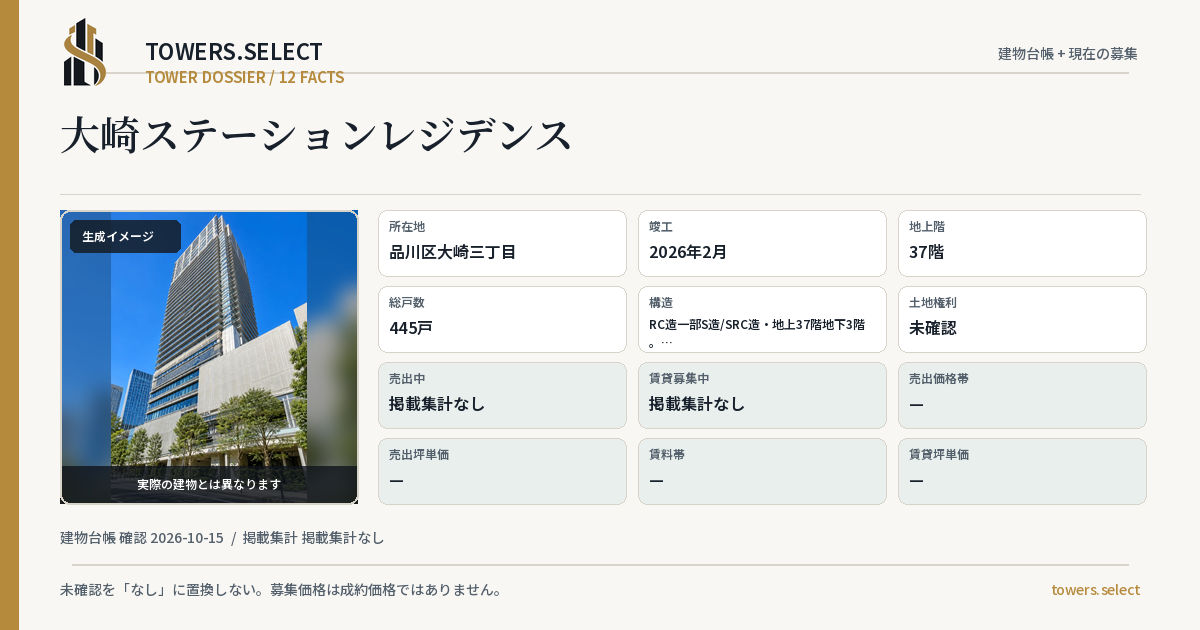Click the TOWER DOSSIER / 12 FACTS subtitle

pyautogui.click(x=245, y=77)
